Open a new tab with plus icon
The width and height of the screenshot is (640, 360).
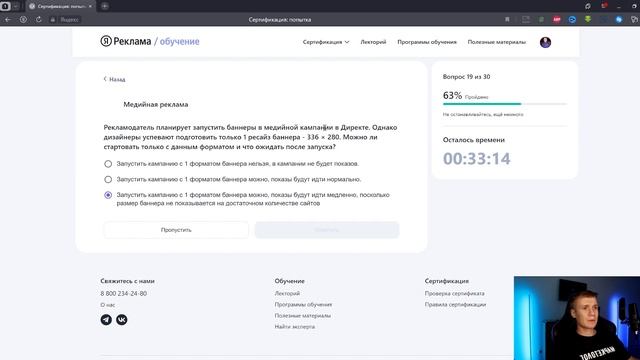[x=104, y=6]
